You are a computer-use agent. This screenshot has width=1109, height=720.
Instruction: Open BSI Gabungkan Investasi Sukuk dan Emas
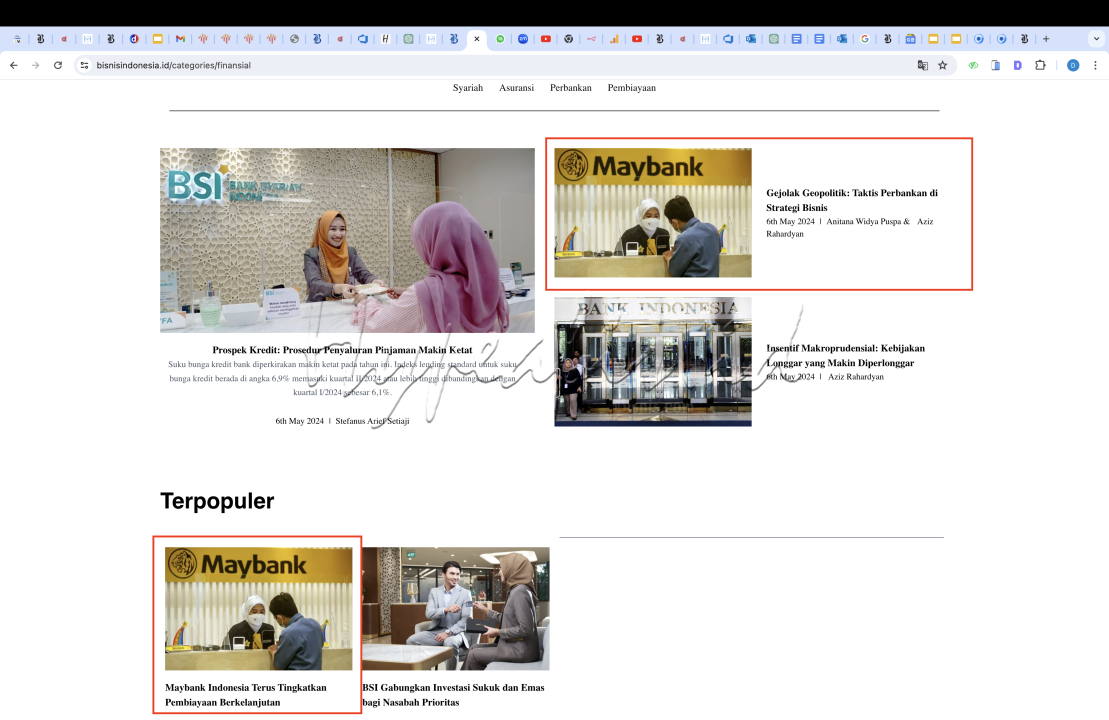(x=453, y=695)
